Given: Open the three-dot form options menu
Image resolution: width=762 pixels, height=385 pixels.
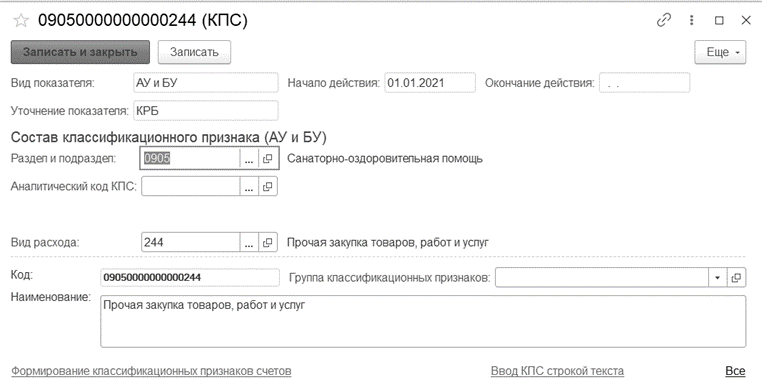Looking at the screenshot, I should pos(691,20).
